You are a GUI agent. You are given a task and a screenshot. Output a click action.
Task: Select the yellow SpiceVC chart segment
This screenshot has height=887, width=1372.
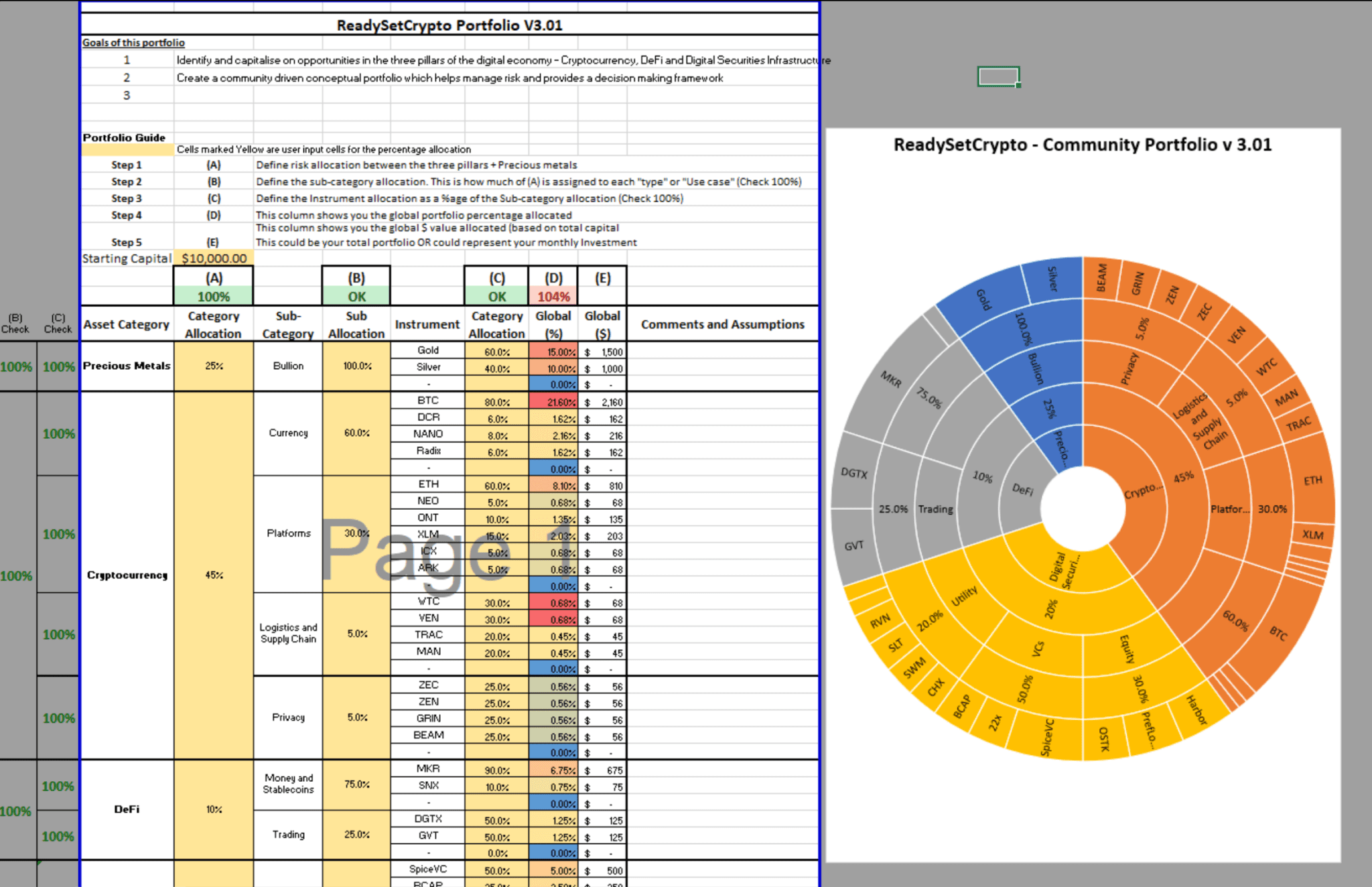tap(1047, 737)
